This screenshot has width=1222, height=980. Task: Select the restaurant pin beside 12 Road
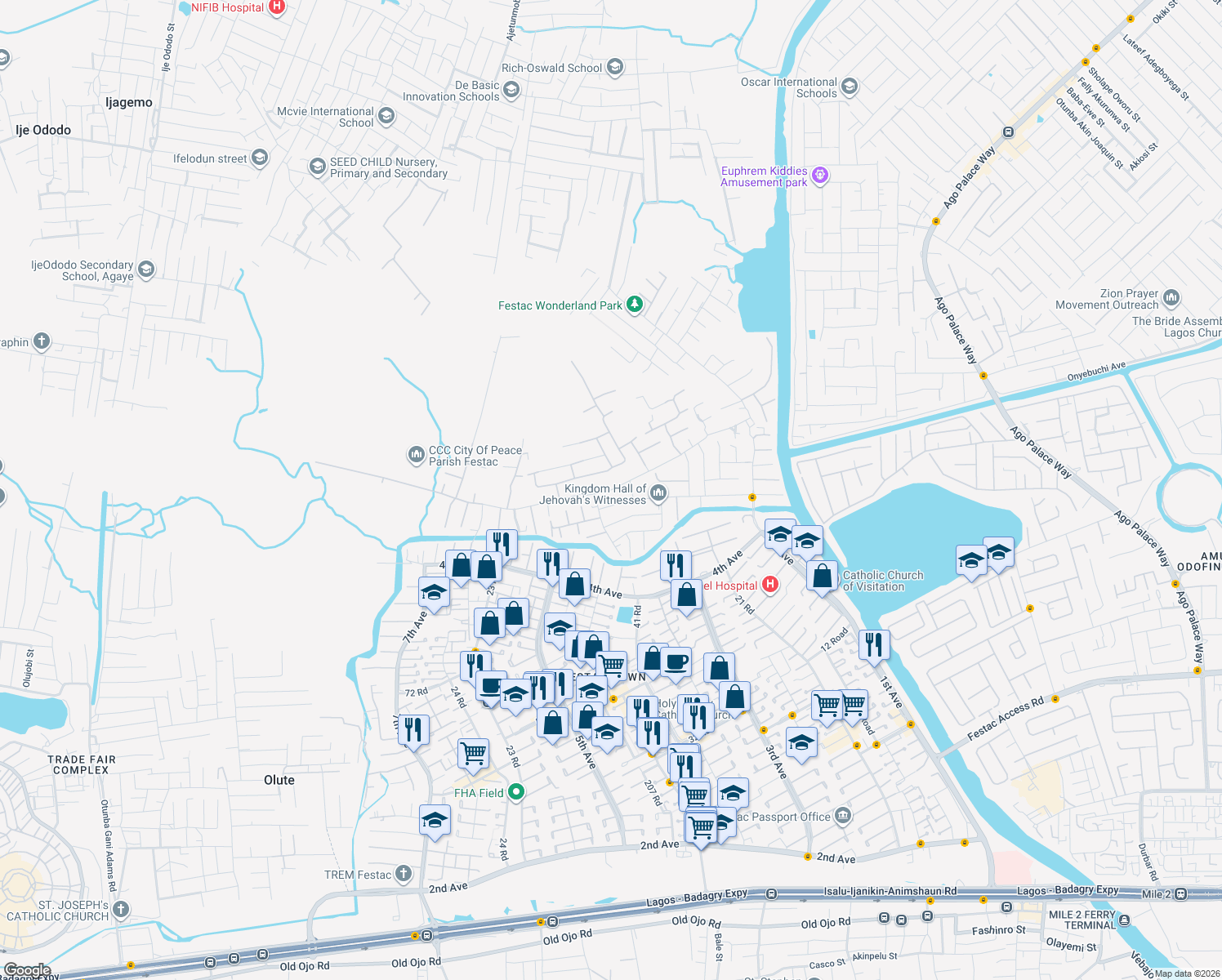[872, 645]
